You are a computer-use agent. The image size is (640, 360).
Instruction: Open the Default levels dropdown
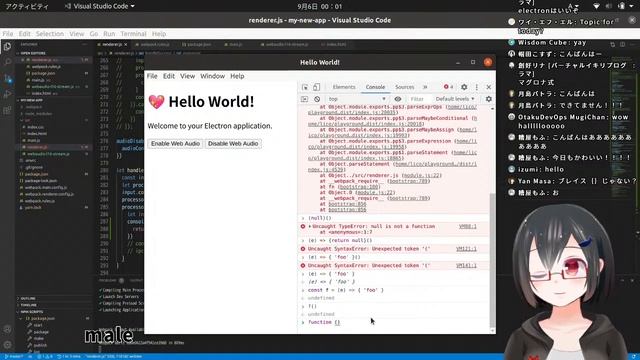[x=455, y=99]
